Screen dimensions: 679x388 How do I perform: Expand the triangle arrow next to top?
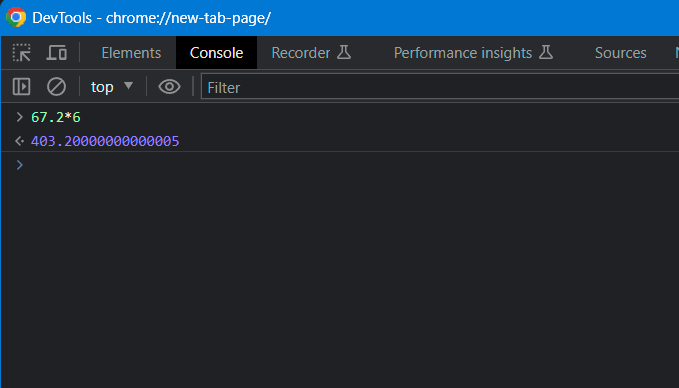[128, 86]
